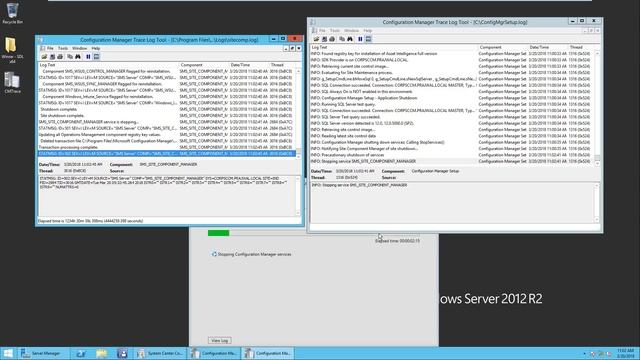The width and height of the screenshot is (640, 360).
Task: Click the View Log button in setup wizard
Action: [x=220, y=340]
